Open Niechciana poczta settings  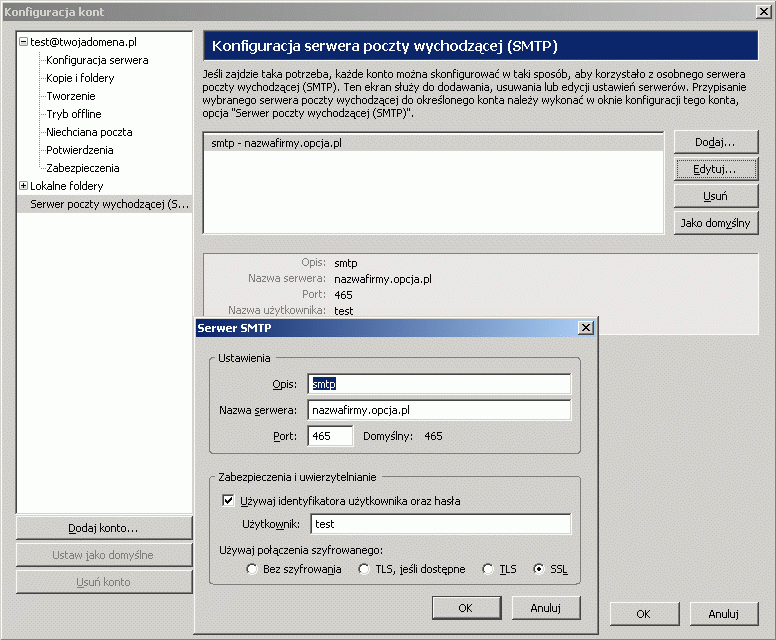(x=89, y=132)
